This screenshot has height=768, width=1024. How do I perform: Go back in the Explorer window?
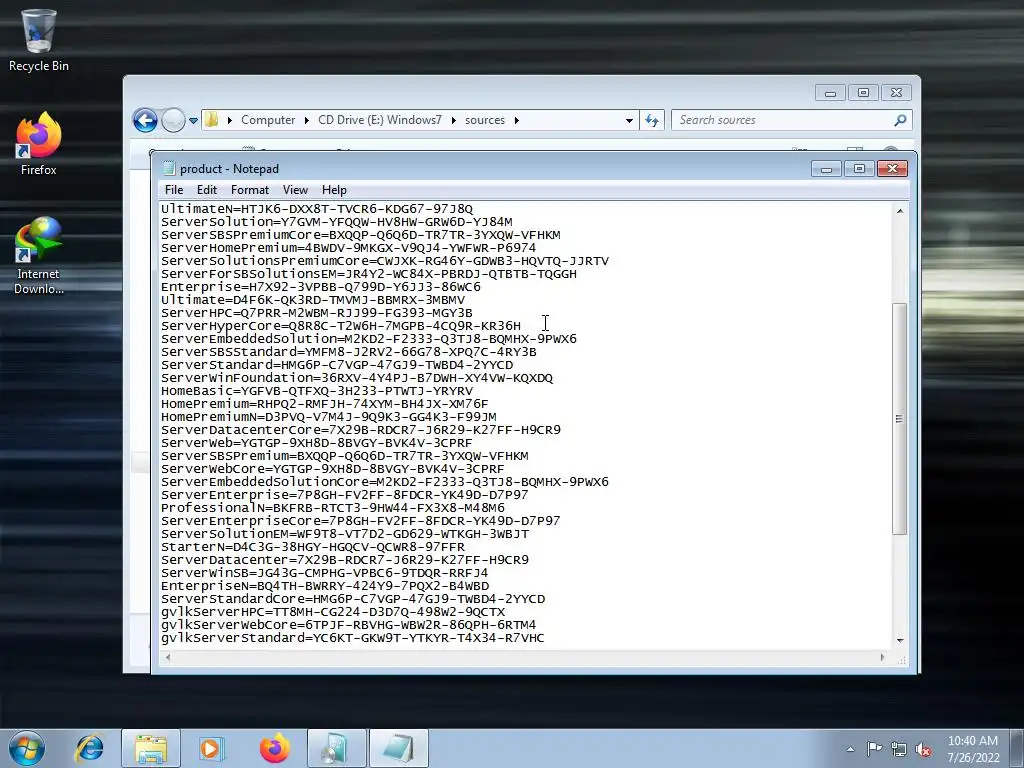click(x=145, y=120)
